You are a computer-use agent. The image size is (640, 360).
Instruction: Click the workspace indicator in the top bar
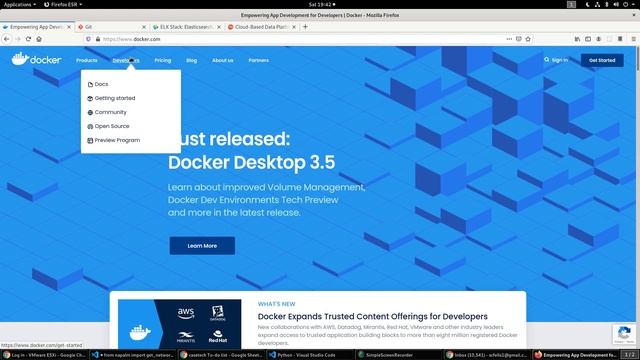[x=571, y=4]
